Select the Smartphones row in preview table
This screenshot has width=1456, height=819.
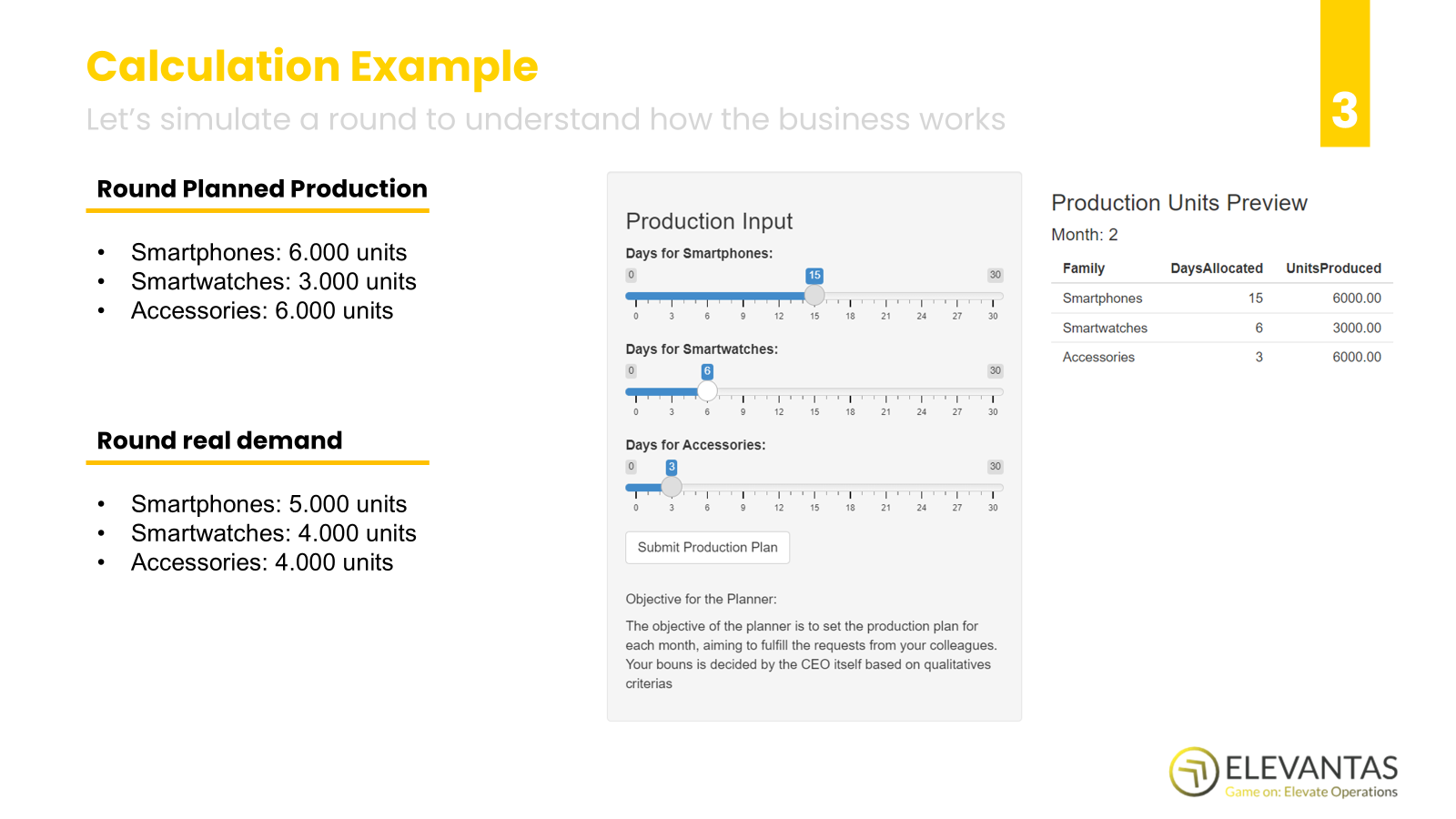pos(1221,298)
